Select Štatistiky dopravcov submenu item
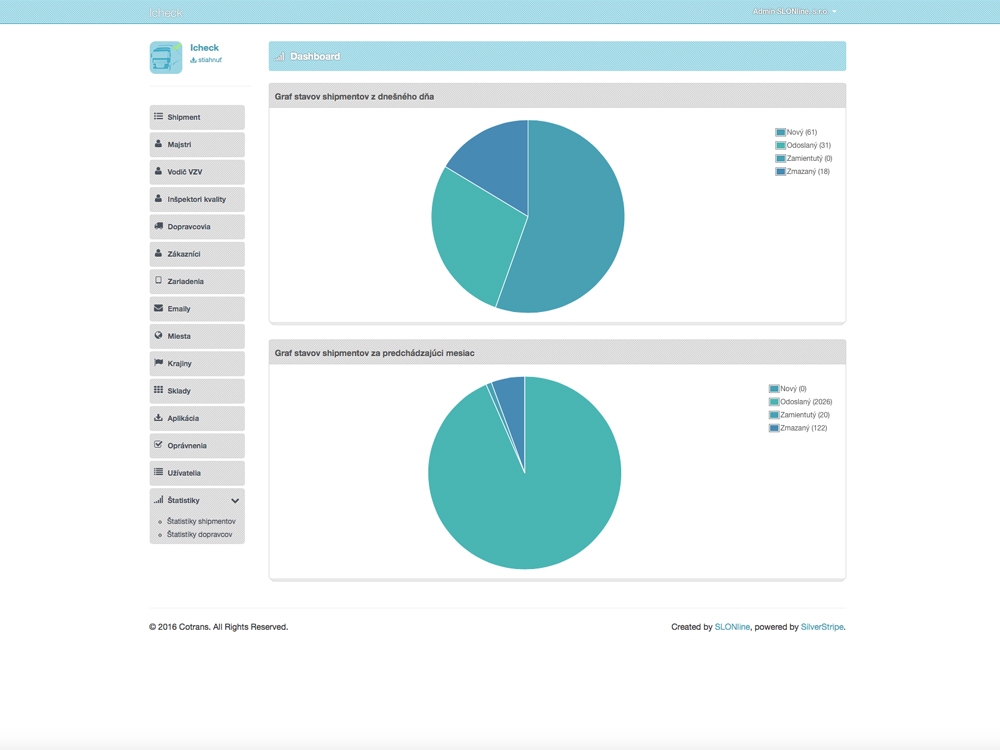This screenshot has height=750, width=1000. point(199,534)
